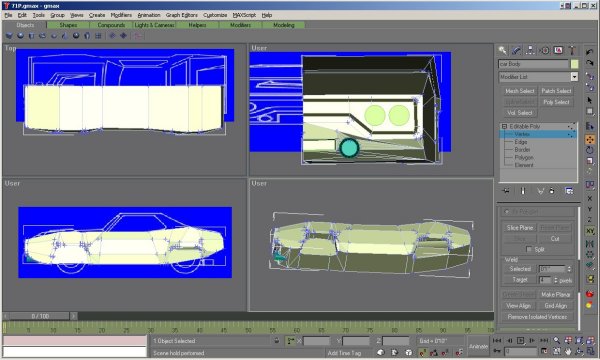Click the Cut button

pos(555,239)
